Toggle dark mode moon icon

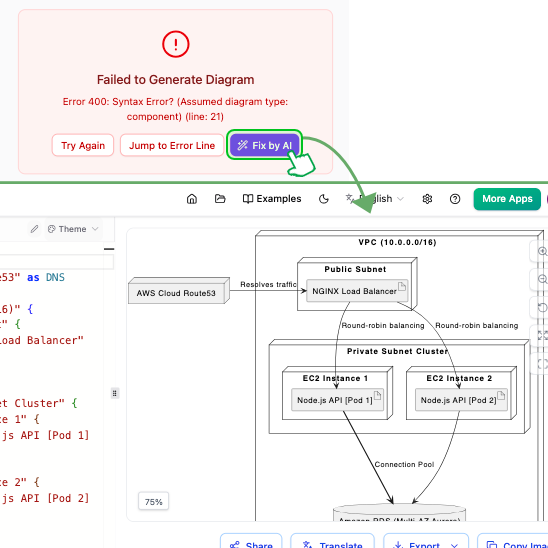[324, 199]
